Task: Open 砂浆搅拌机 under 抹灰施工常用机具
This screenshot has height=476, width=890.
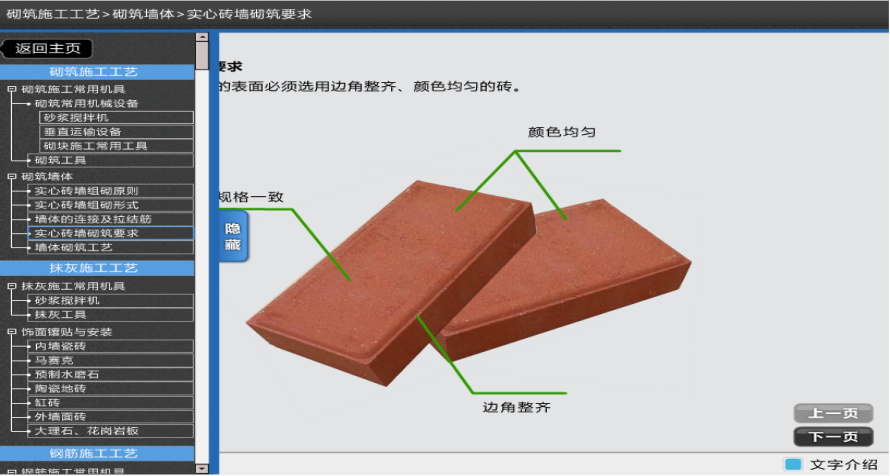Action: pos(111,300)
